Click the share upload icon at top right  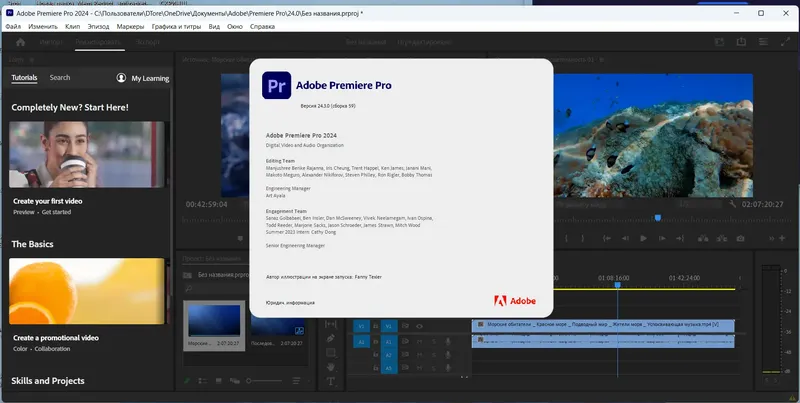coord(741,42)
